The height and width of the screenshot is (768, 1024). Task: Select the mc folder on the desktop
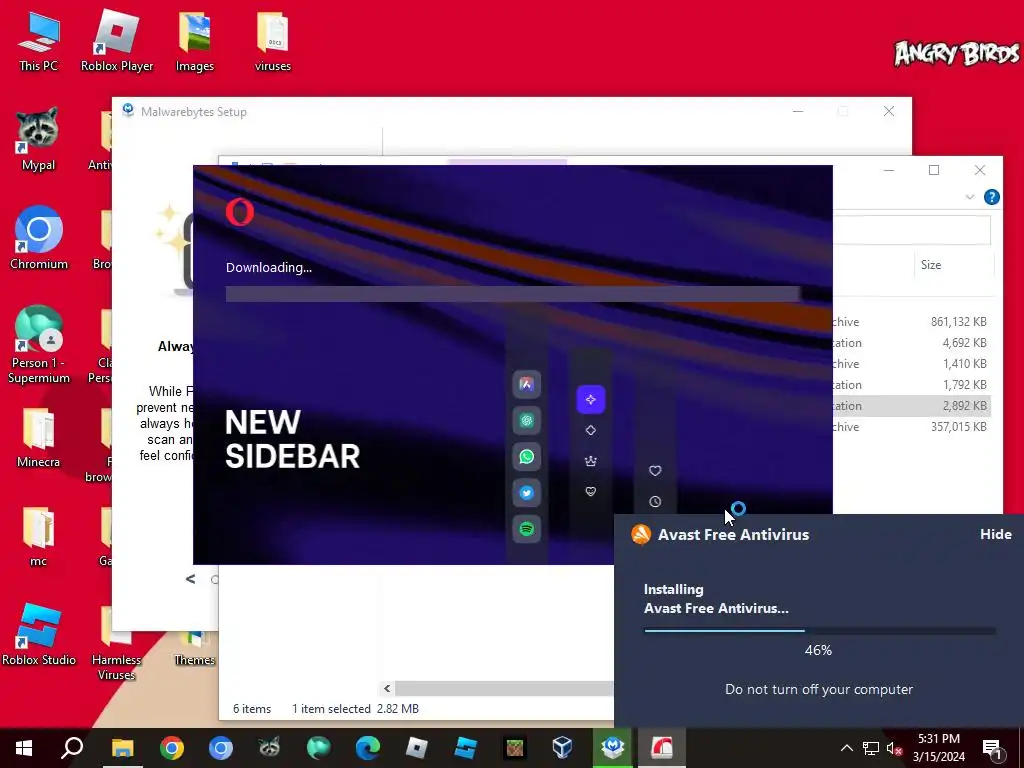tap(38, 536)
